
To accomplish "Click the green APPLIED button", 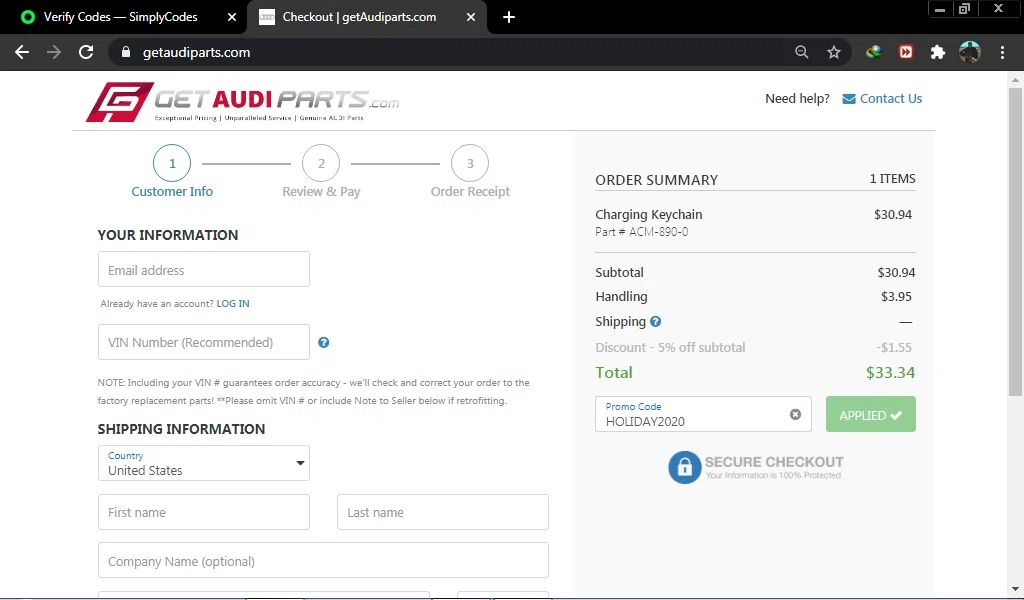I will click(871, 414).
